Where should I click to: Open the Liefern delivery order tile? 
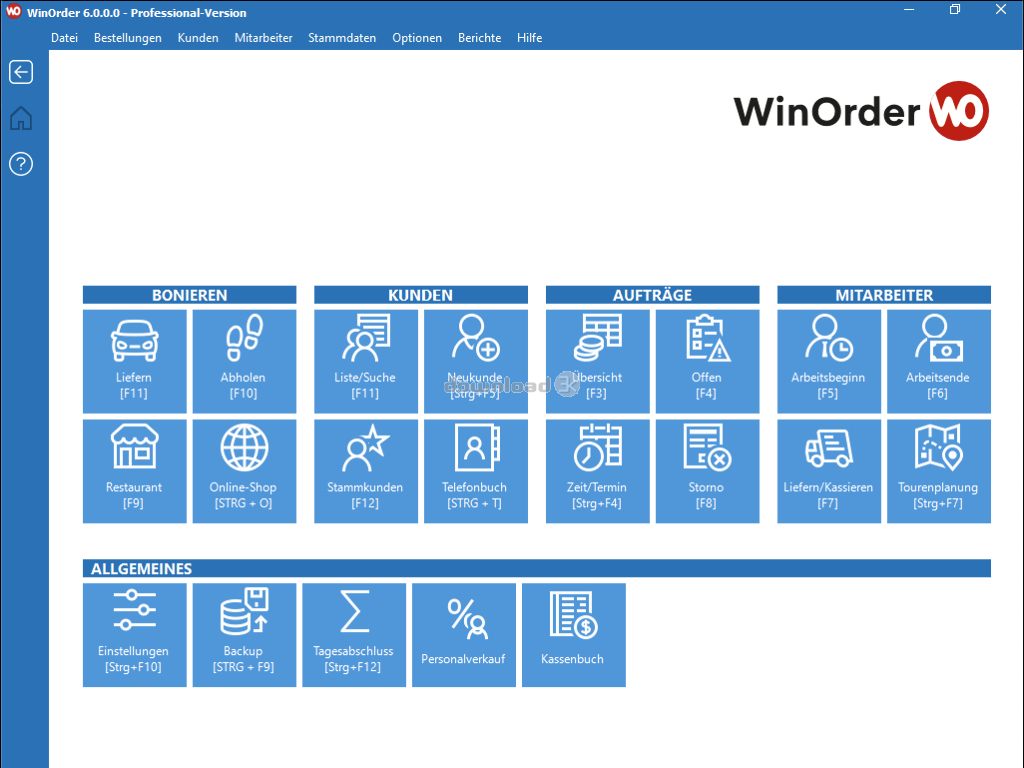pyautogui.click(x=135, y=361)
